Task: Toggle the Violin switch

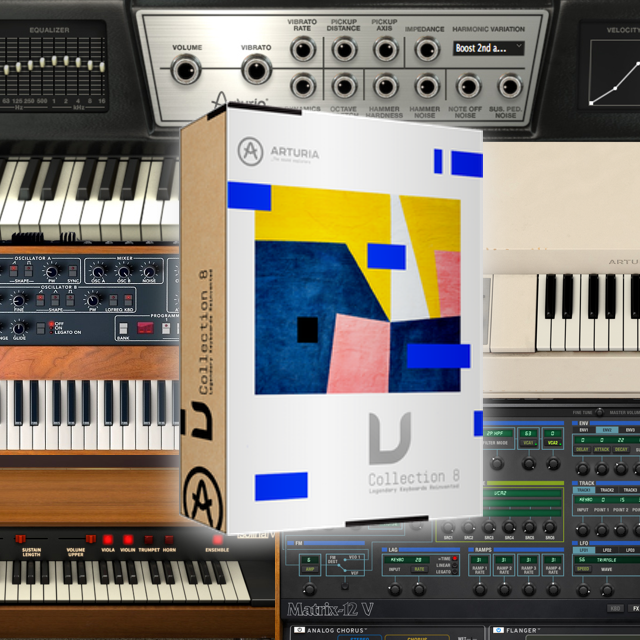Action: click(x=125, y=538)
